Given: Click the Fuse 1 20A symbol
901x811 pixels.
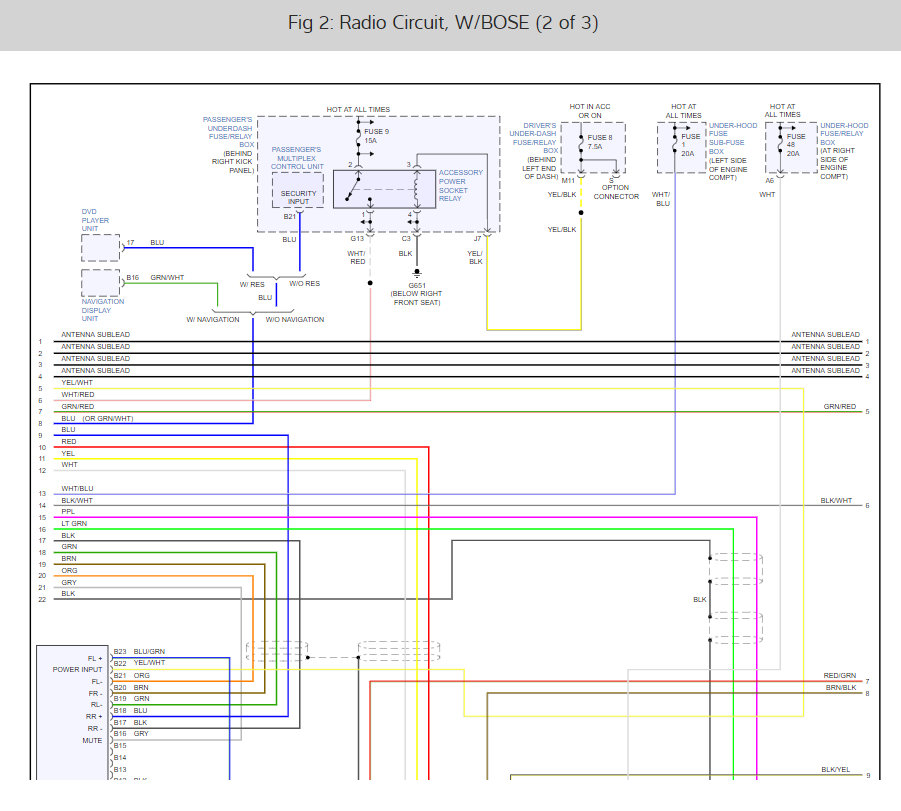Looking at the screenshot, I should click(675, 142).
